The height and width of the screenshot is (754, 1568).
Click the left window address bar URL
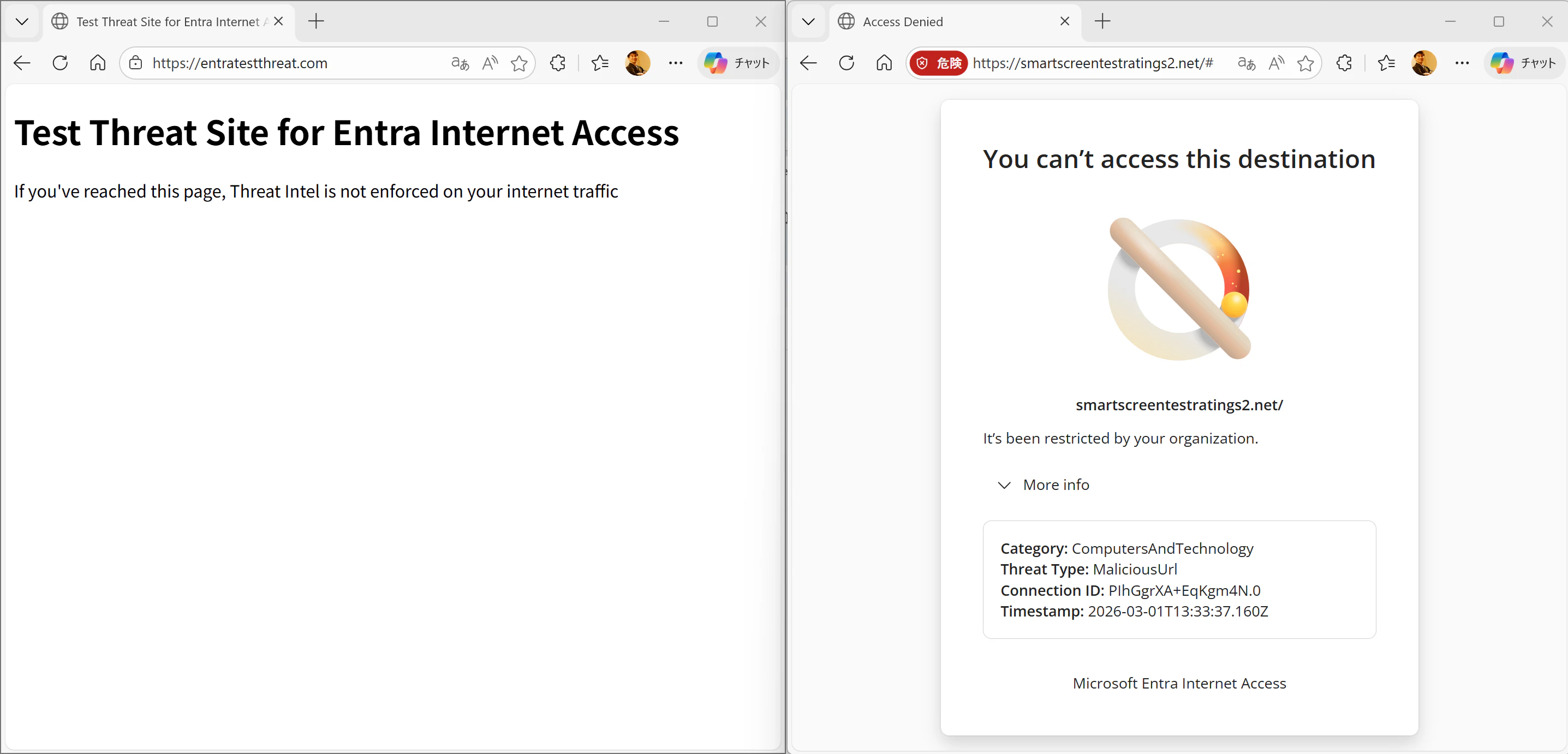pyautogui.click(x=240, y=63)
